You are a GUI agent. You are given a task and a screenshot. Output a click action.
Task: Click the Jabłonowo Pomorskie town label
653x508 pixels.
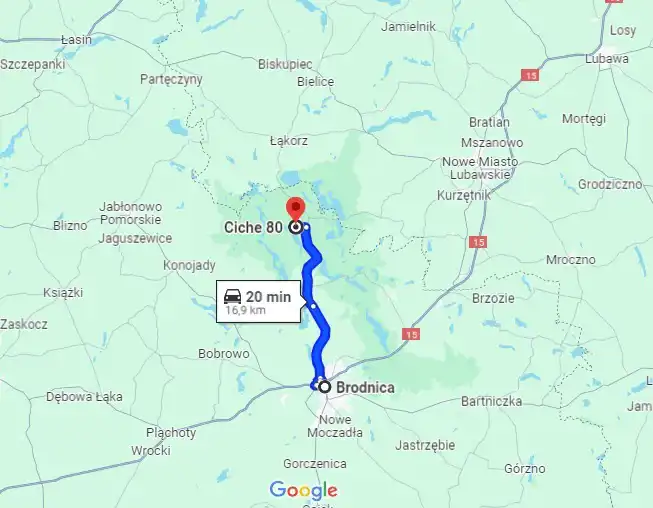(x=130, y=213)
